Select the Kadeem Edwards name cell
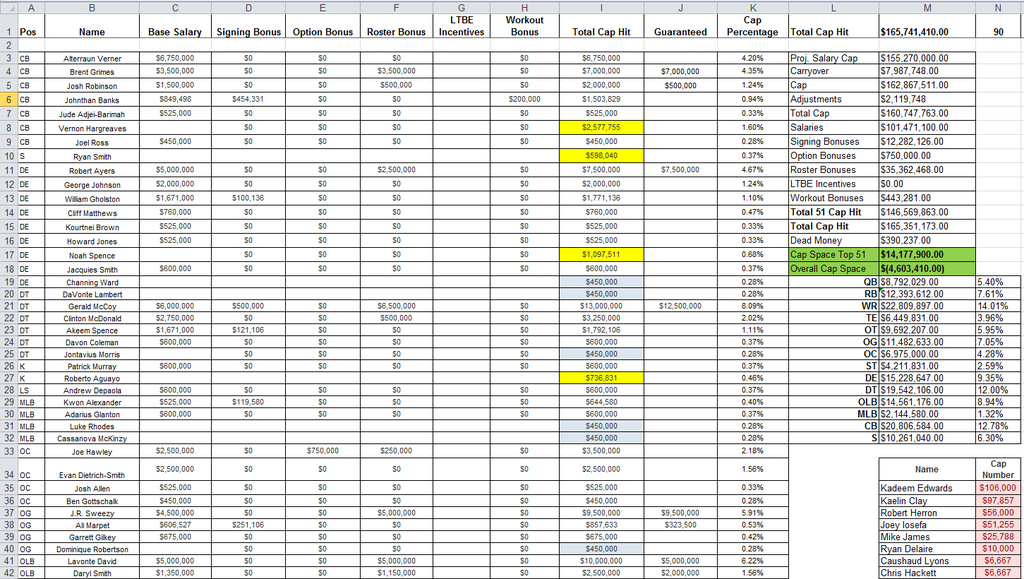Viewport: 1024px width, 579px height. click(x=927, y=488)
